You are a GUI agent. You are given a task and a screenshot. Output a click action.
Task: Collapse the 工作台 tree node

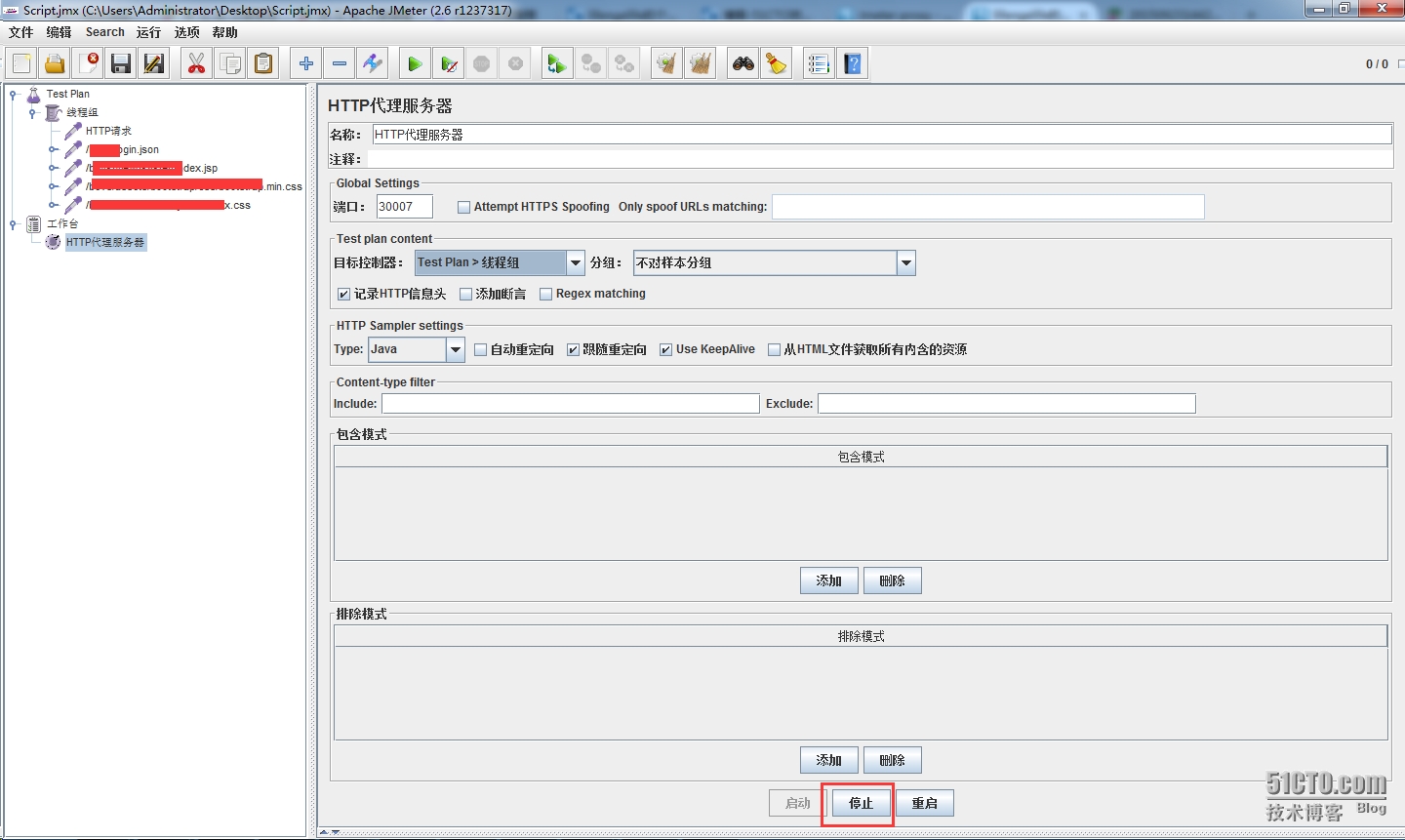[x=13, y=224]
